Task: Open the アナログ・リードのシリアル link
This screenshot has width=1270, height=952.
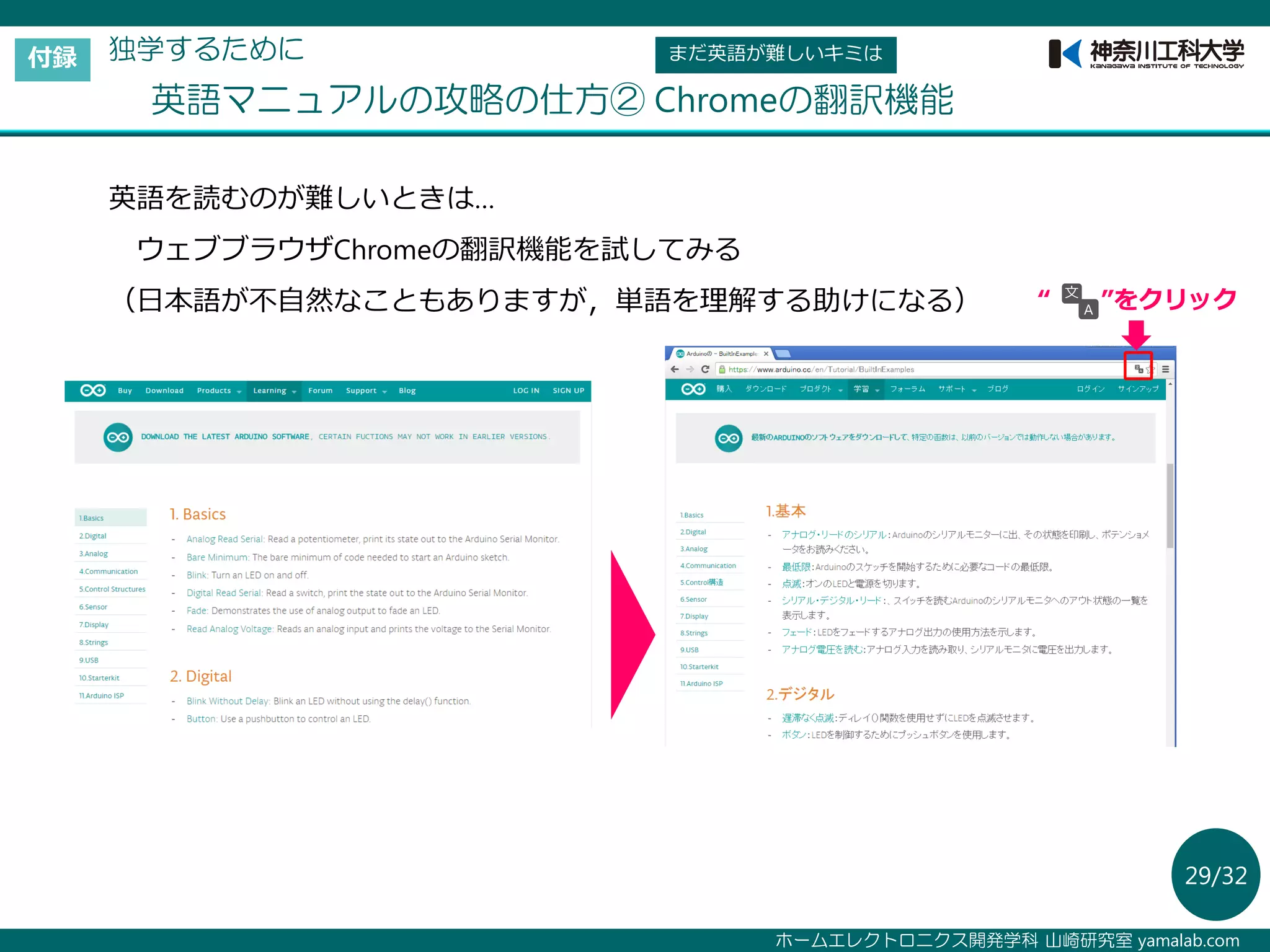Action: pos(834,534)
